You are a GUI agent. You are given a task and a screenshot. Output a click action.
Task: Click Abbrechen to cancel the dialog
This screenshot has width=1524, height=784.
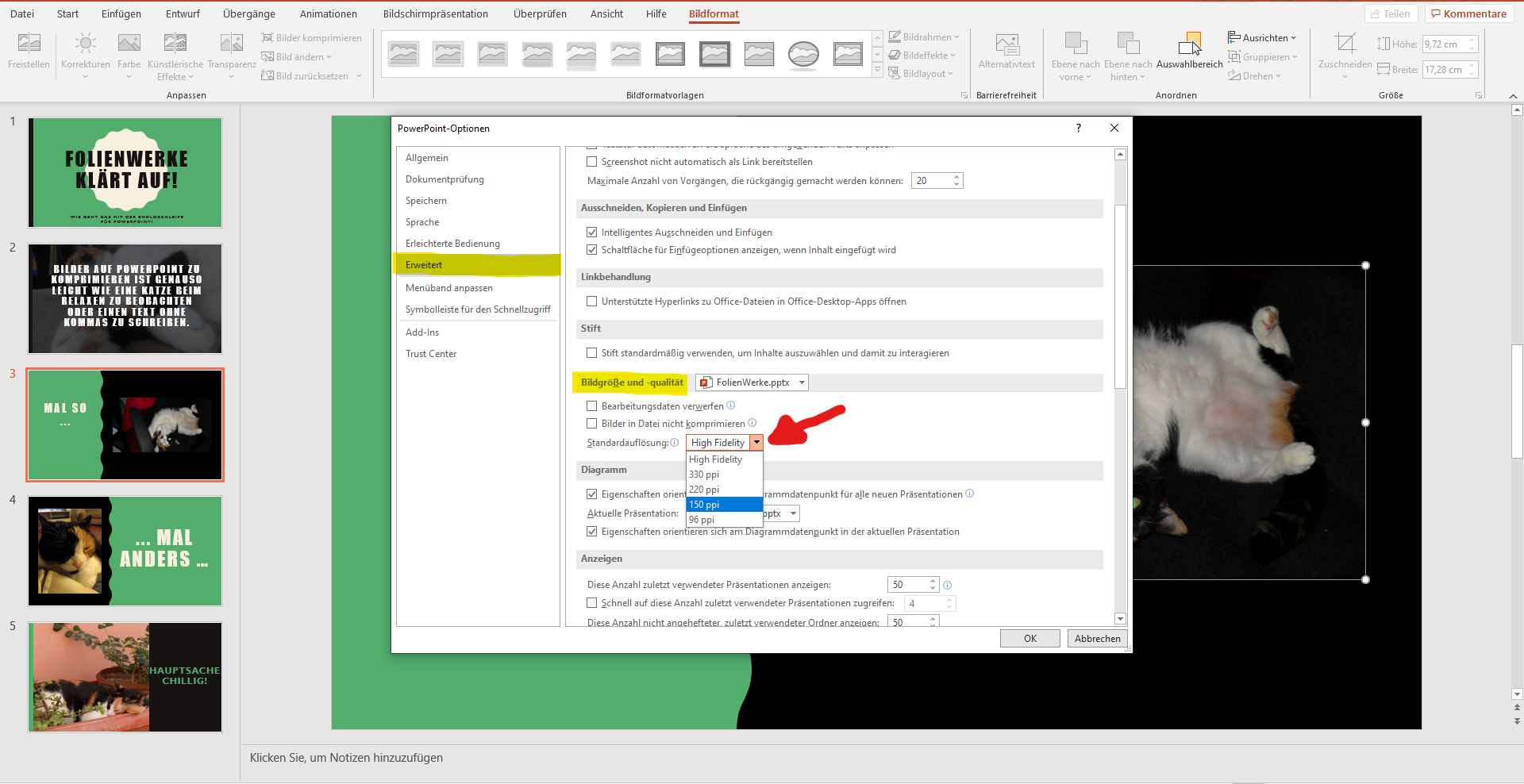point(1098,639)
